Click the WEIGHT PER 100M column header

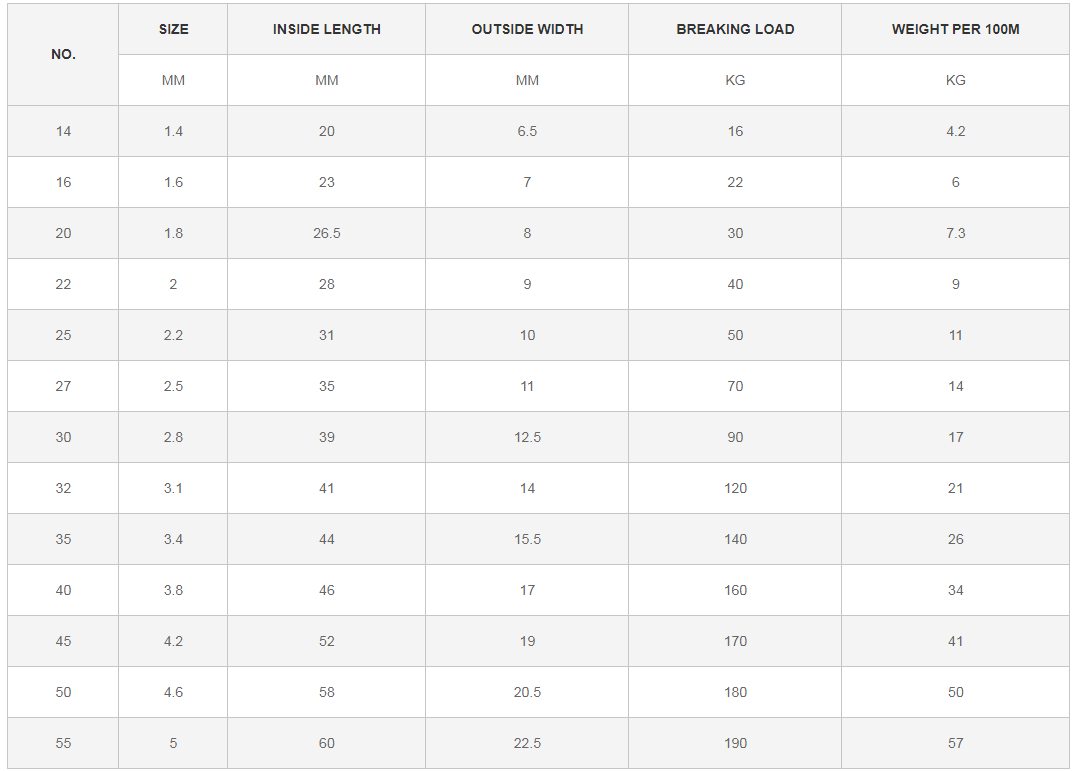click(955, 29)
